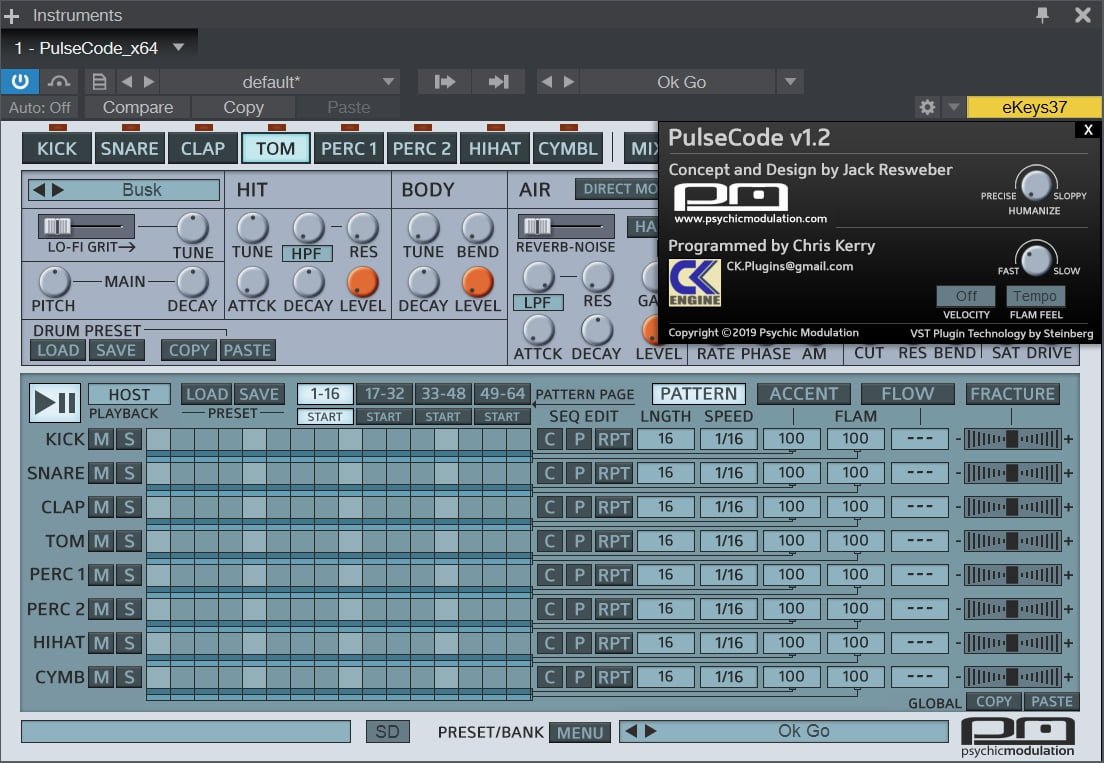
Task: Open the Ok Go program dropdown
Action: coord(790,82)
